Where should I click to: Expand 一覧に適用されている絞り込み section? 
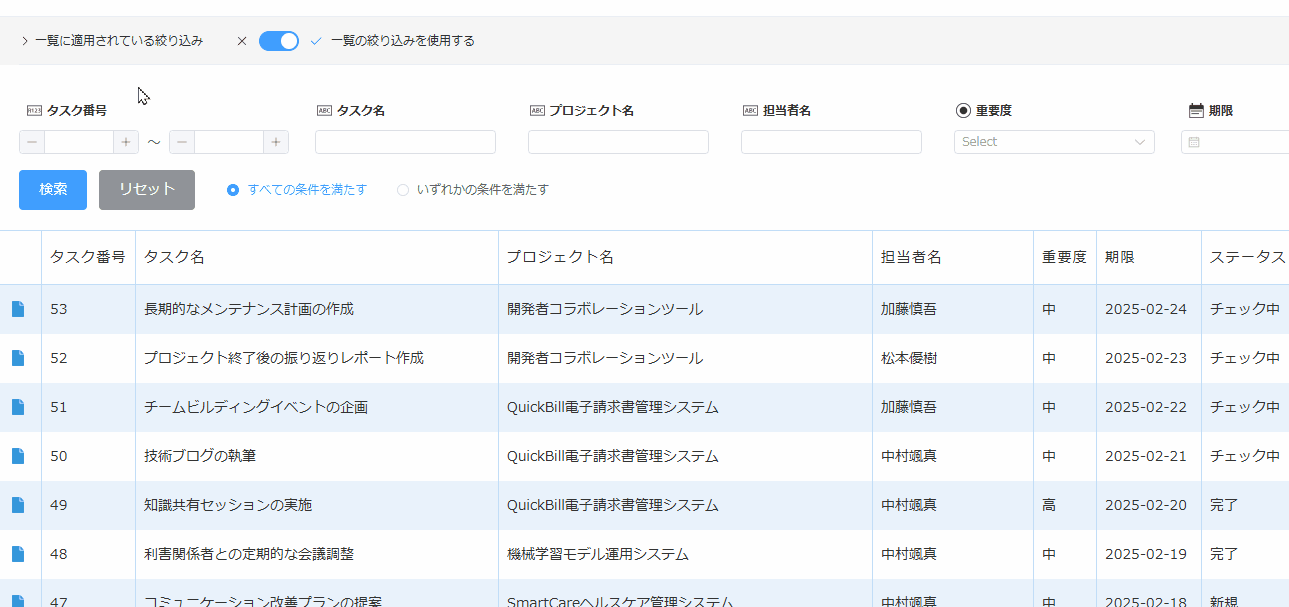click(24, 41)
